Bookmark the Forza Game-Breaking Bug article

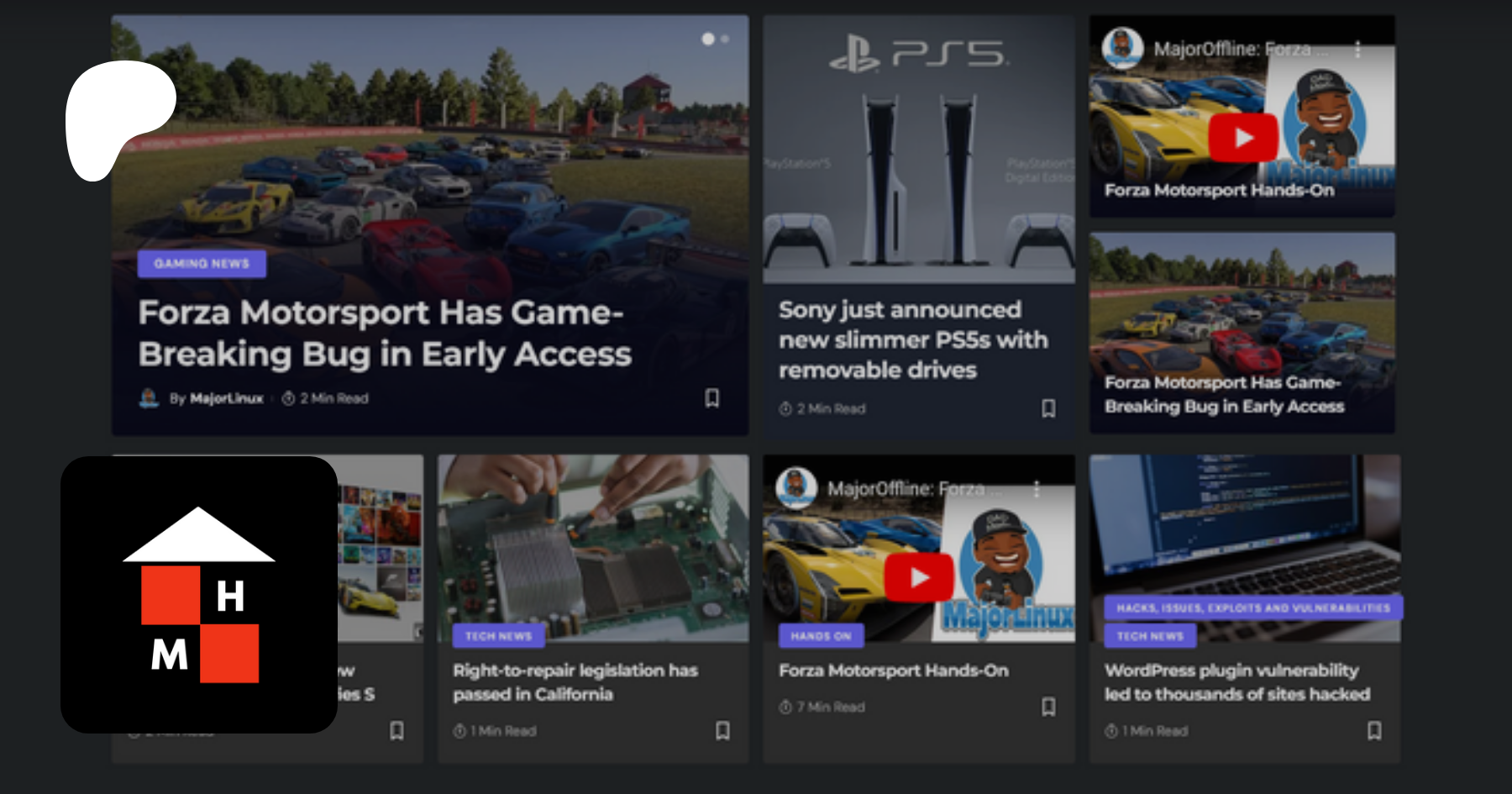[711, 397]
